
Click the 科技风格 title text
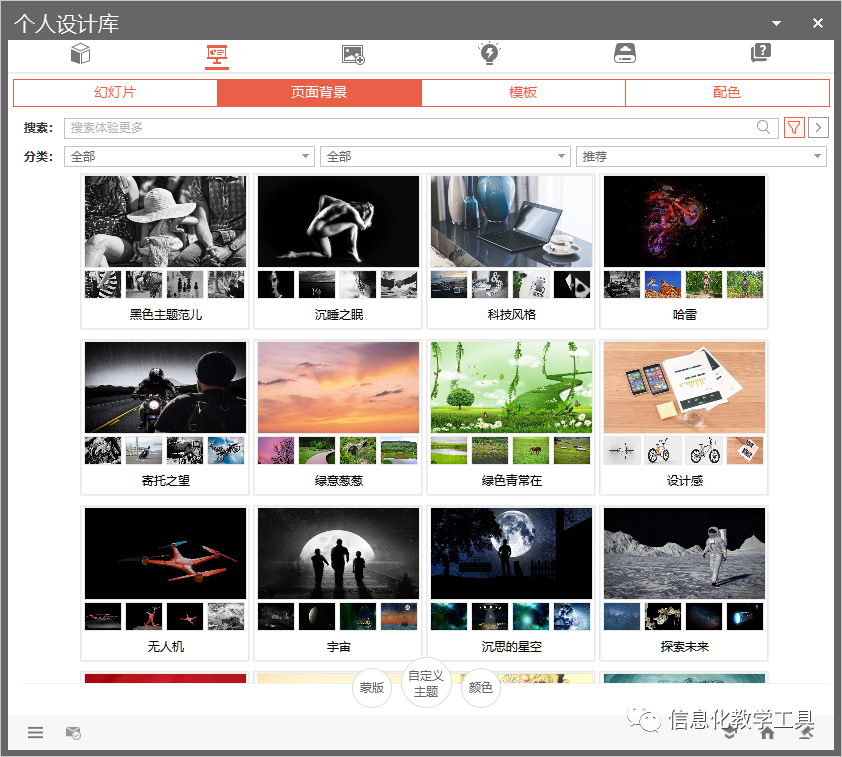click(511, 315)
